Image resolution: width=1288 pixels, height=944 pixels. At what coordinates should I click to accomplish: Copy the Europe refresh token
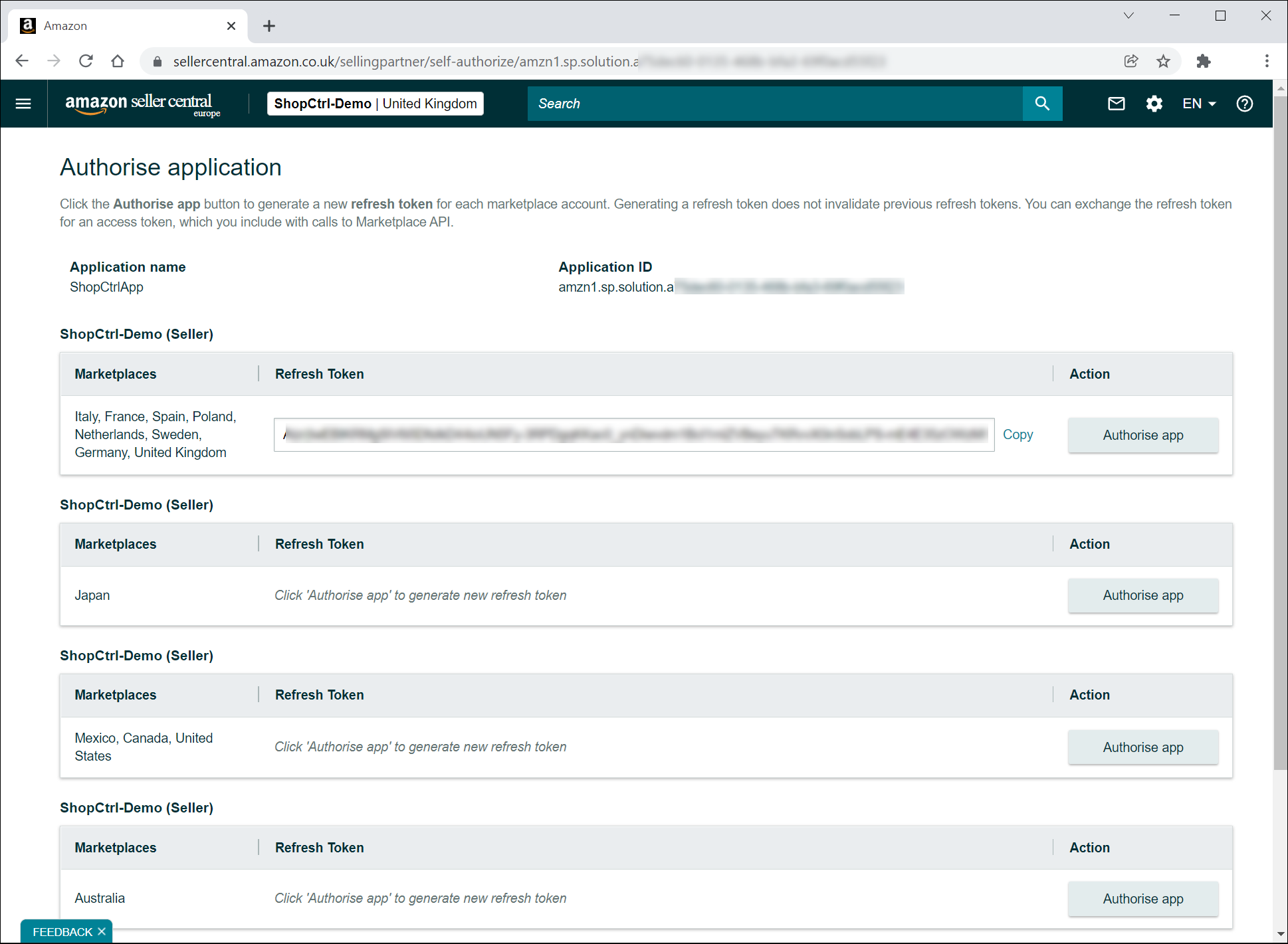point(1018,434)
